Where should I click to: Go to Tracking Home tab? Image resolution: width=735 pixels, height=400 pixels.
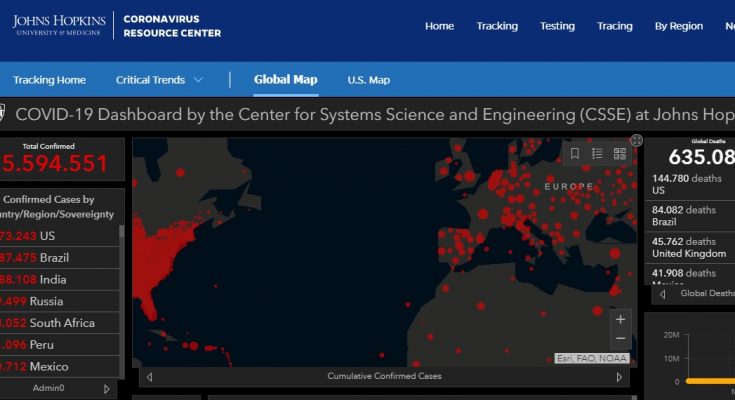tap(49, 80)
